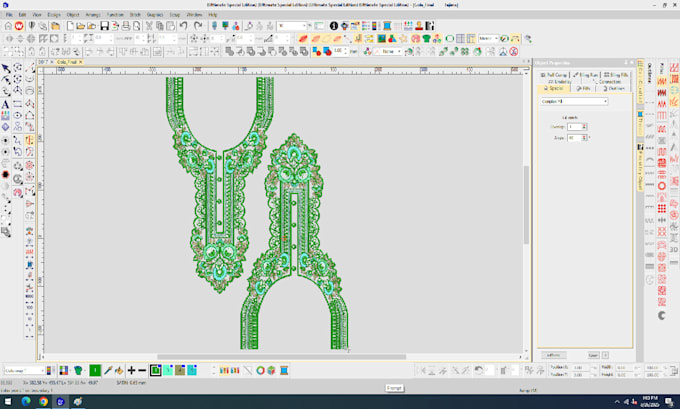Select the green color 1 swatch

click(95, 370)
